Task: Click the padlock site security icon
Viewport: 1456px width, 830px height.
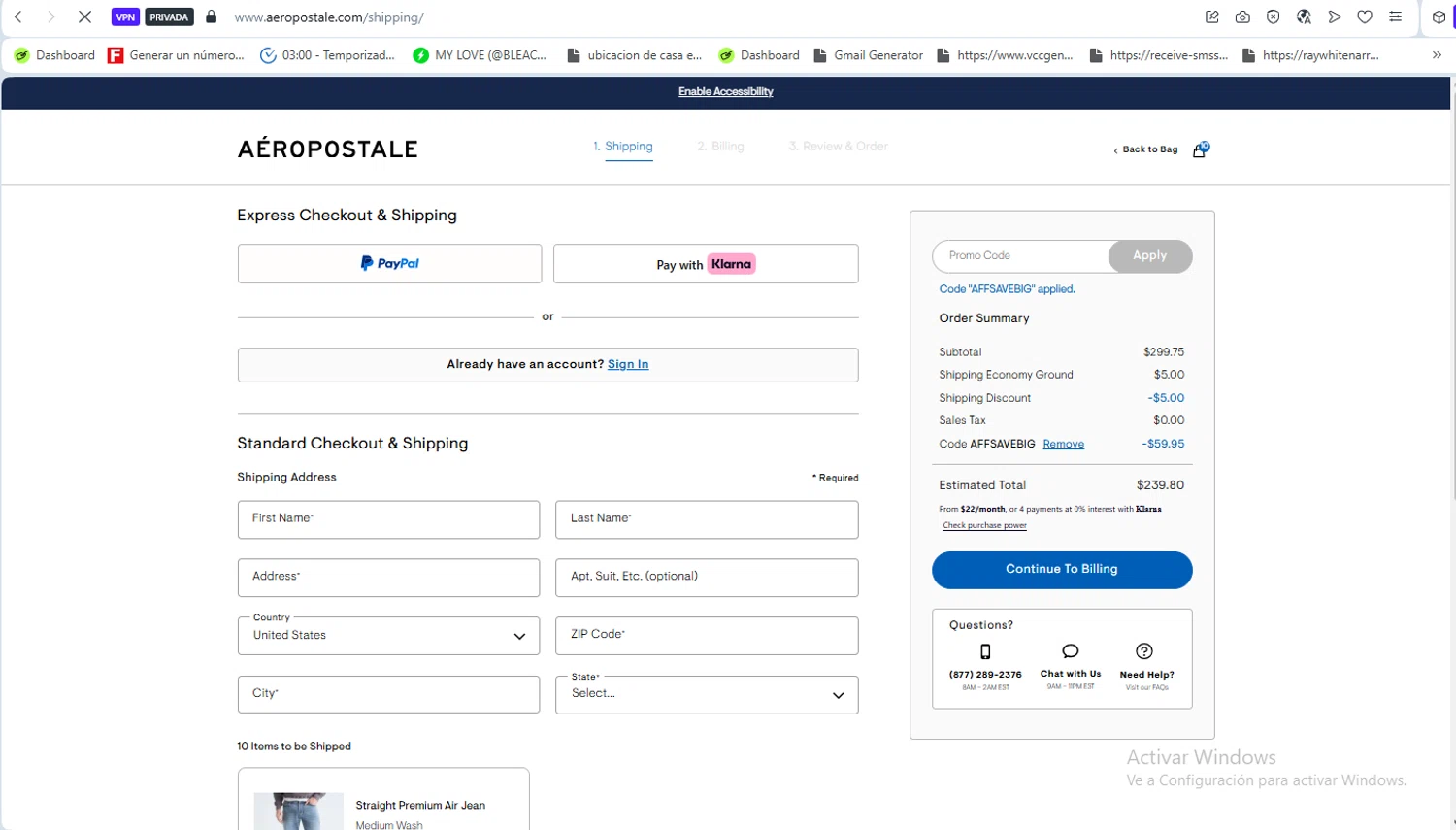Action: click(212, 17)
